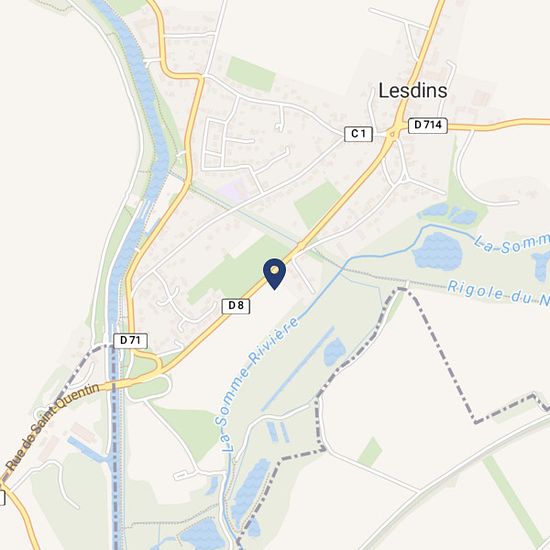Click the small purple building area on map

point(232,189)
